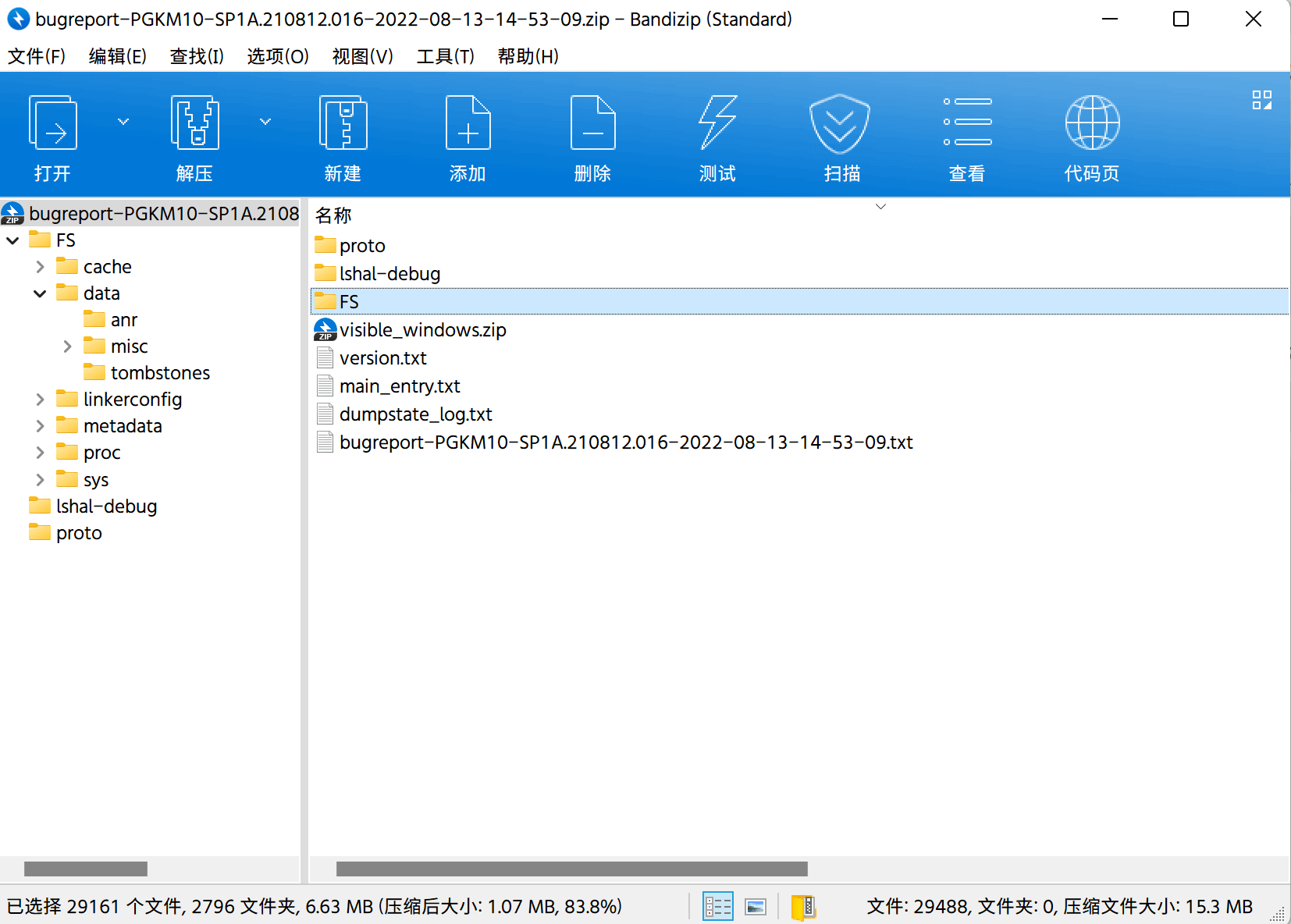Open the 文件(F) menu
Viewport: 1291px width, 924px height.
pyautogui.click(x=37, y=56)
